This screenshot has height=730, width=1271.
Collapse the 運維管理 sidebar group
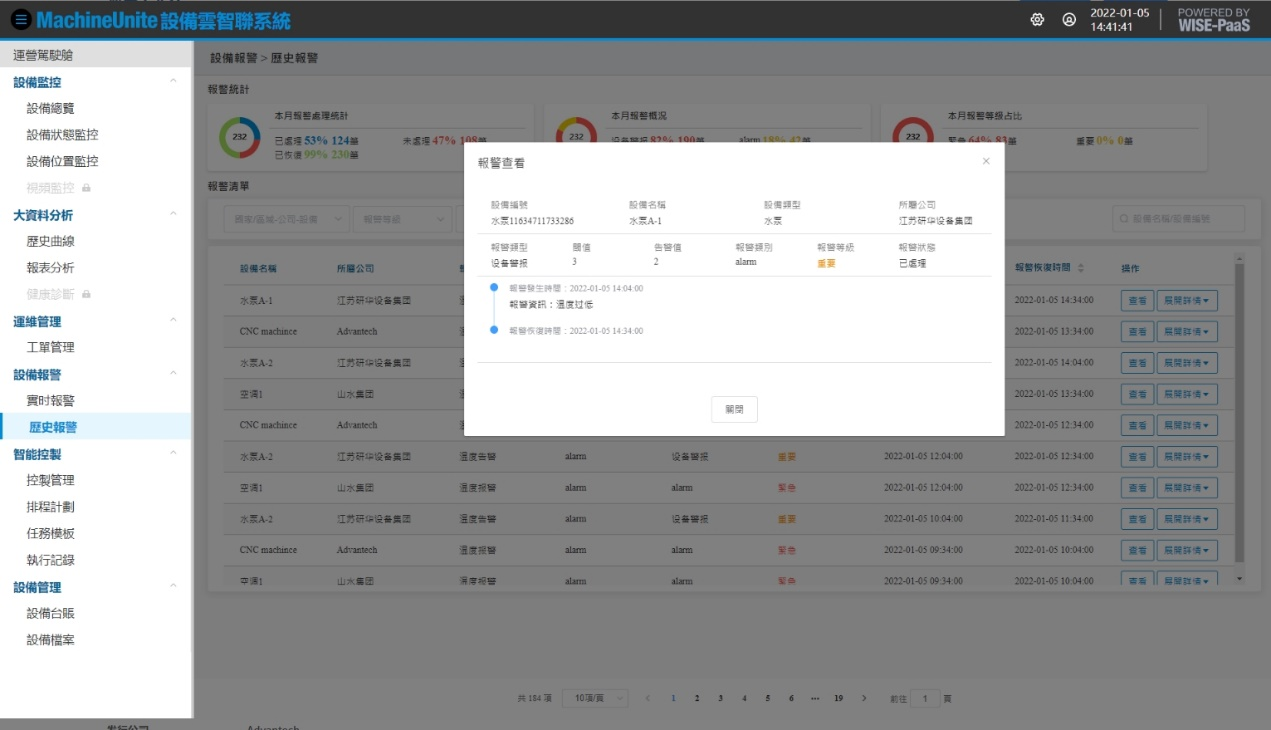(173, 321)
